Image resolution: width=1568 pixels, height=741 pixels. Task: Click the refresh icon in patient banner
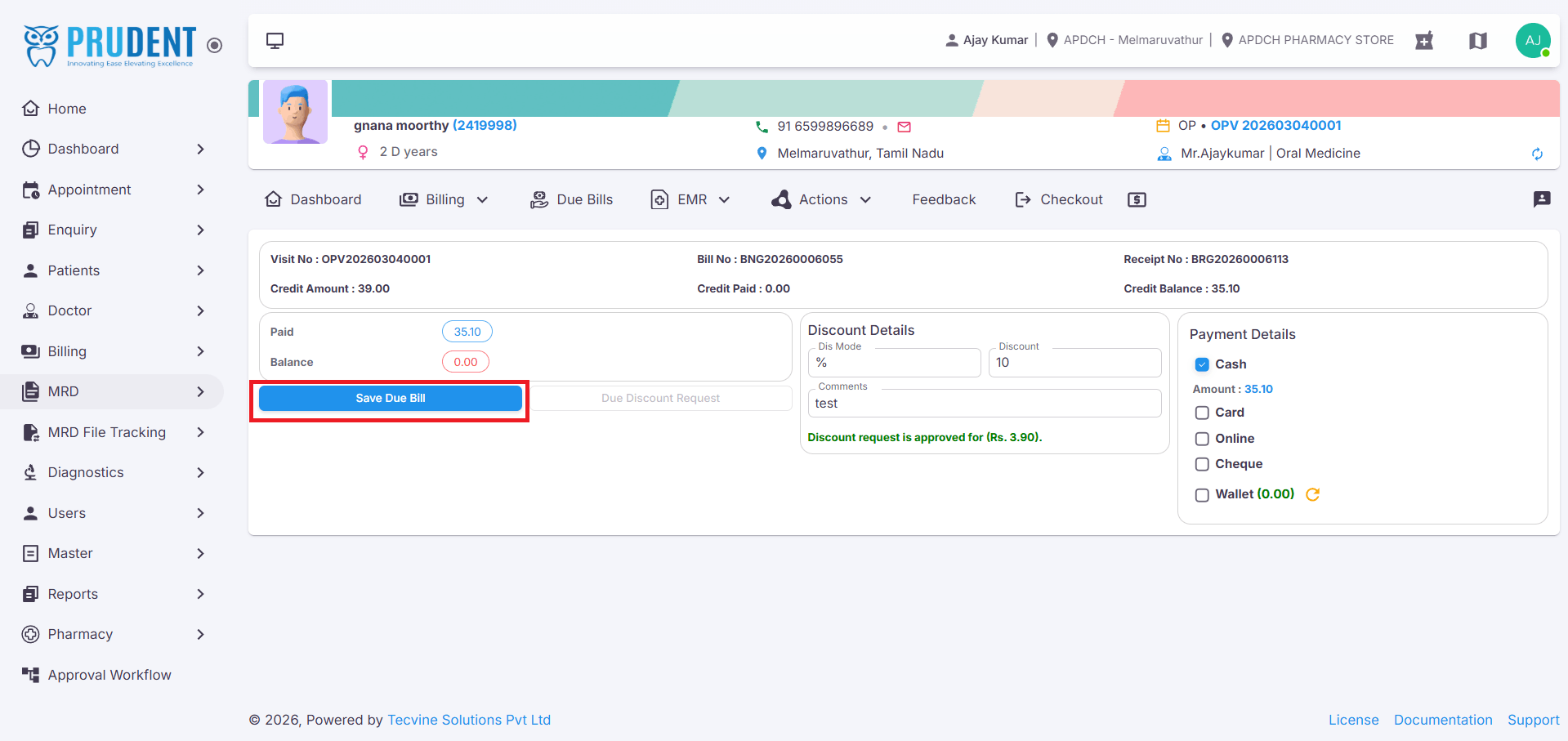coord(1537,154)
